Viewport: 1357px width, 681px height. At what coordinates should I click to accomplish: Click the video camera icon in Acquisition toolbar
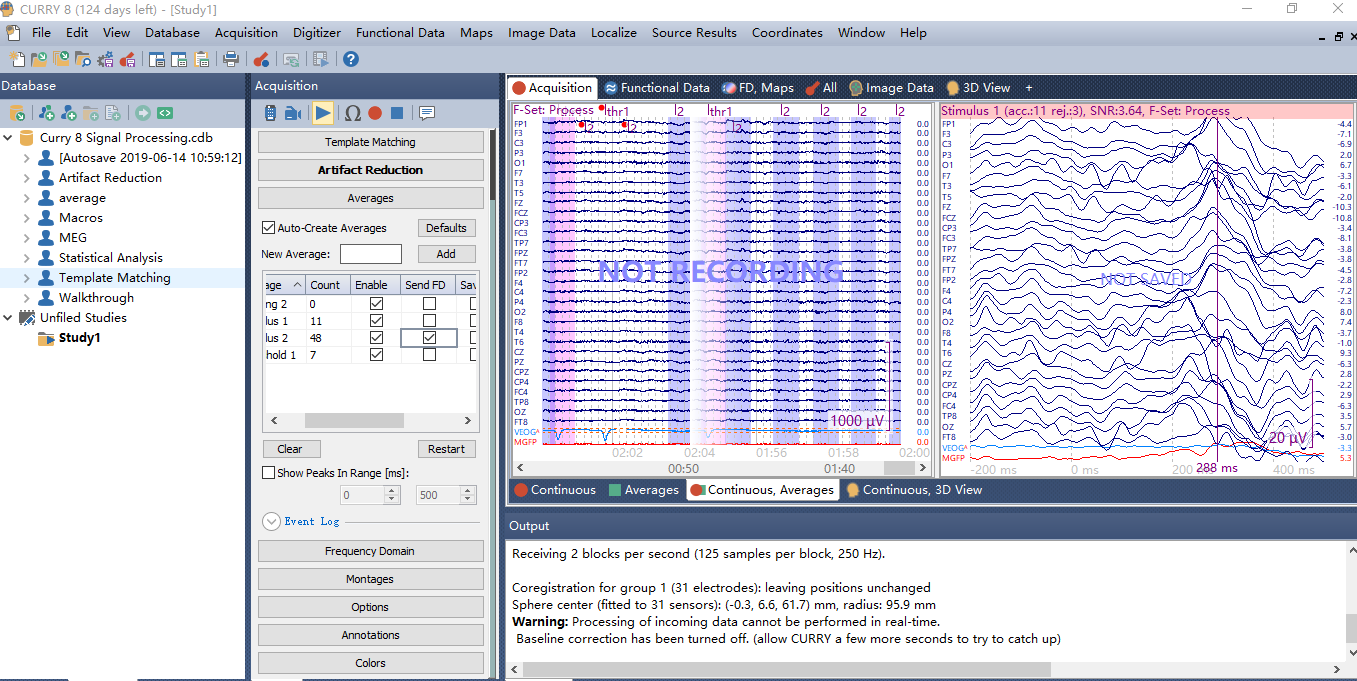coord(293,113)
